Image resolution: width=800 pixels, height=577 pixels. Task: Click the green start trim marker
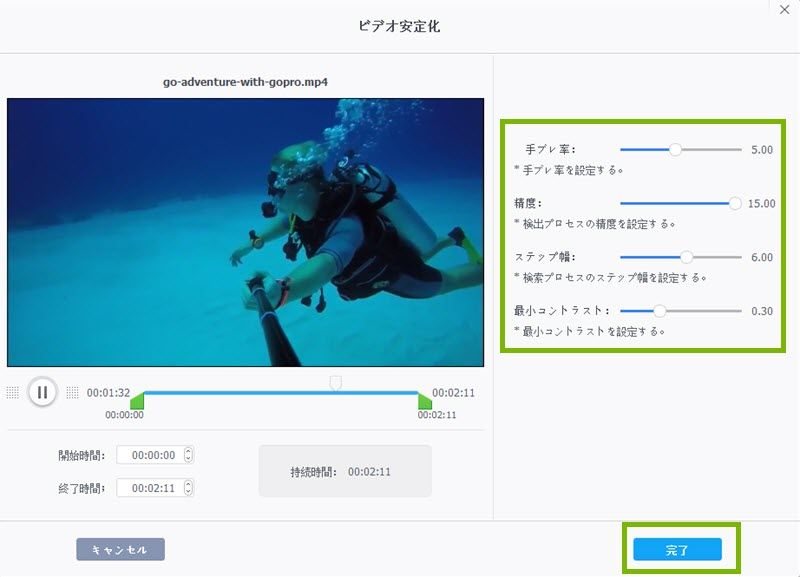pos(138,401)
